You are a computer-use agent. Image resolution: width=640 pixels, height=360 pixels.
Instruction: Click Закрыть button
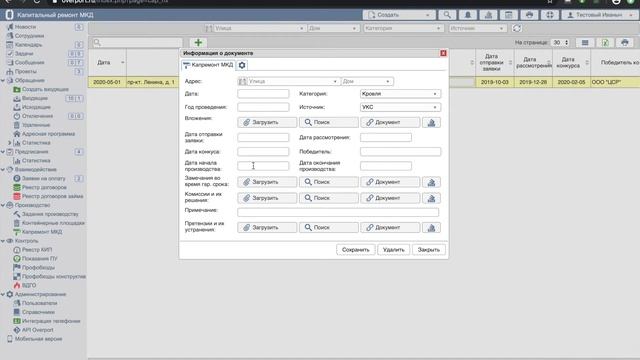coord(429,249)
